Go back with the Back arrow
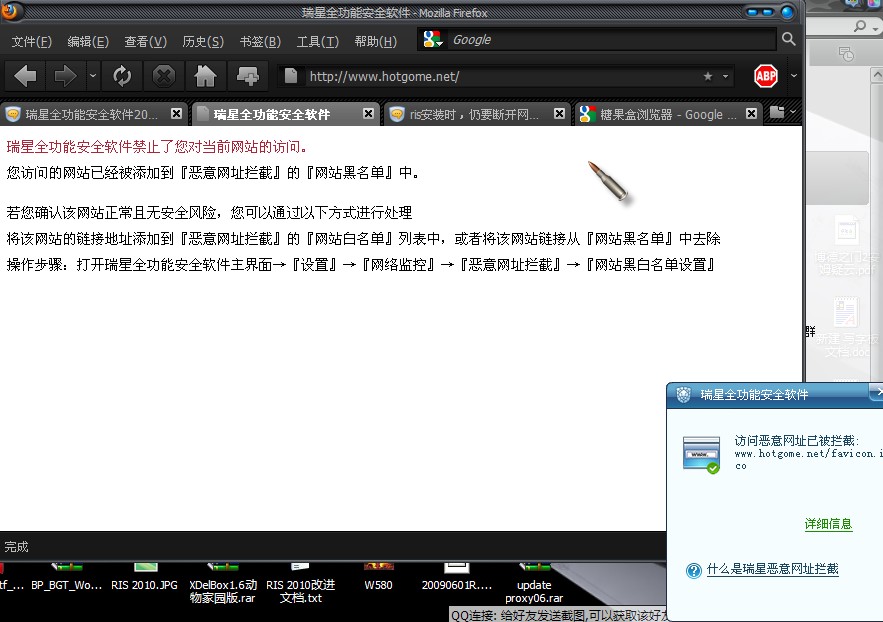This screenshot has width=883, height=622. [x=25, y=76]
